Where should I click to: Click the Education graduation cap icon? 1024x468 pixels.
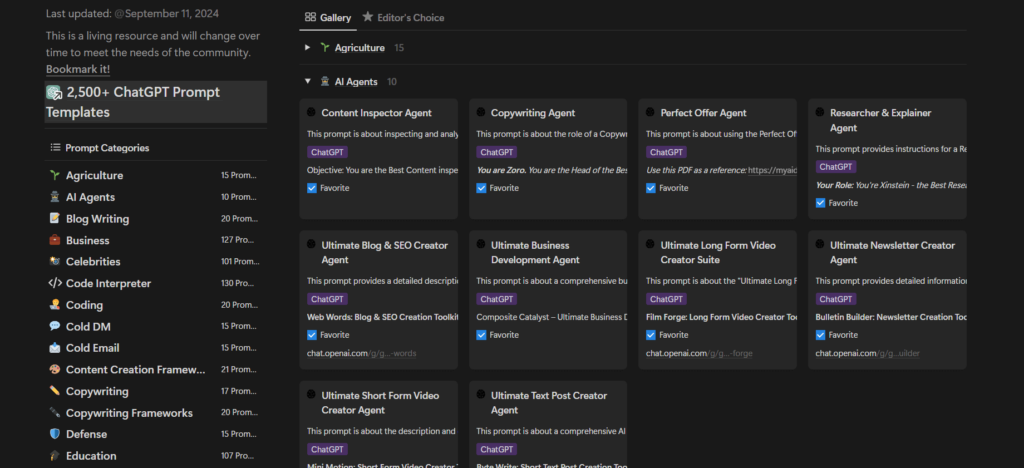[55, 456]
